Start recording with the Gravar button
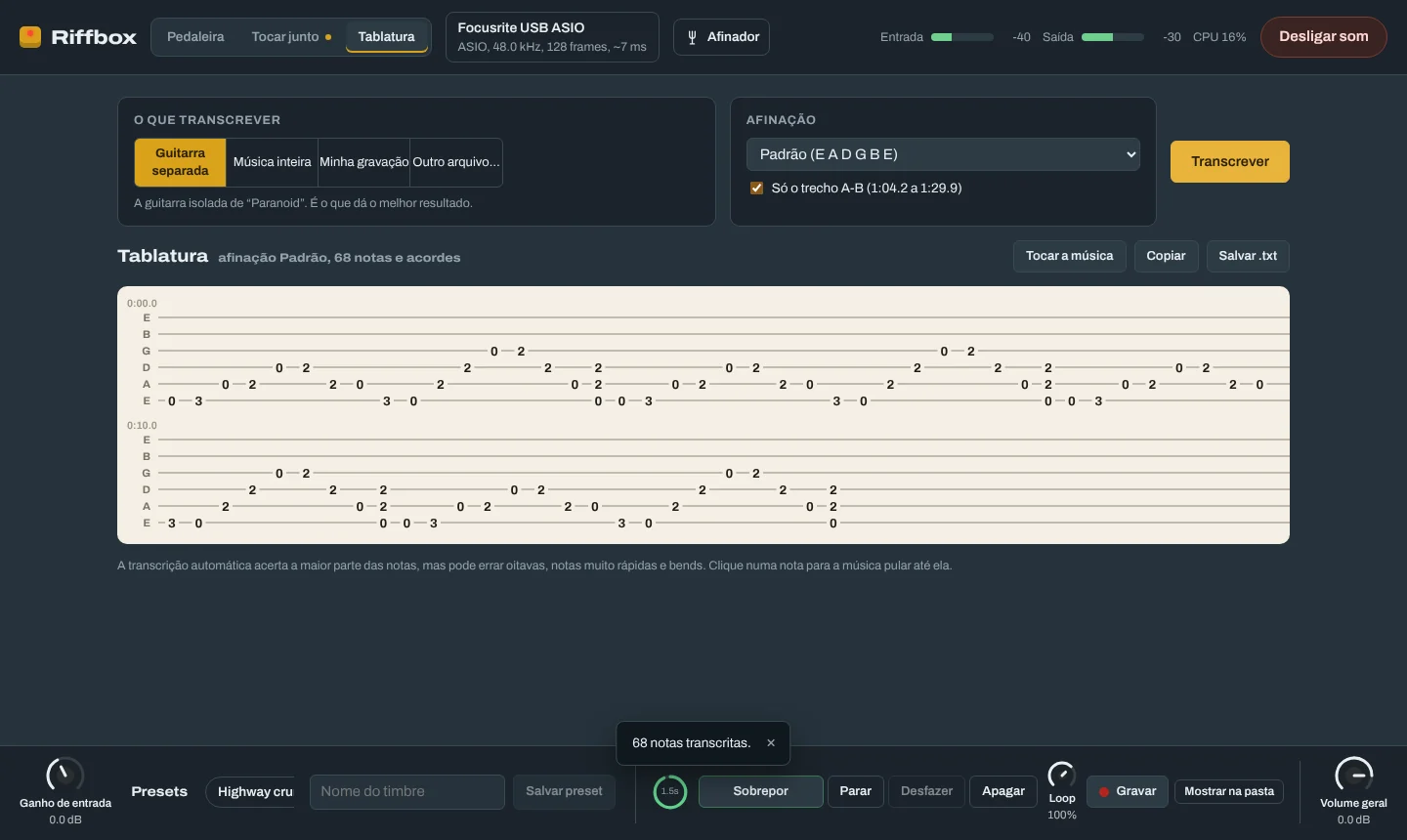 [x=1128, y=791]
